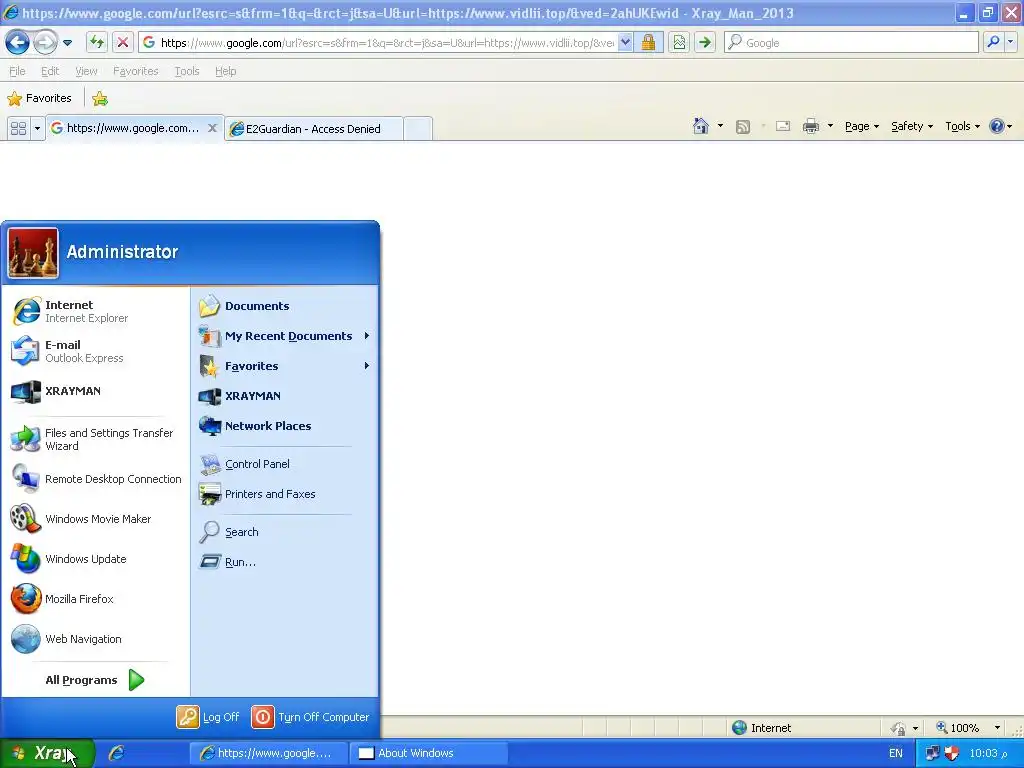
Task: Click the green Go arrow button
Action: (705, 42)
